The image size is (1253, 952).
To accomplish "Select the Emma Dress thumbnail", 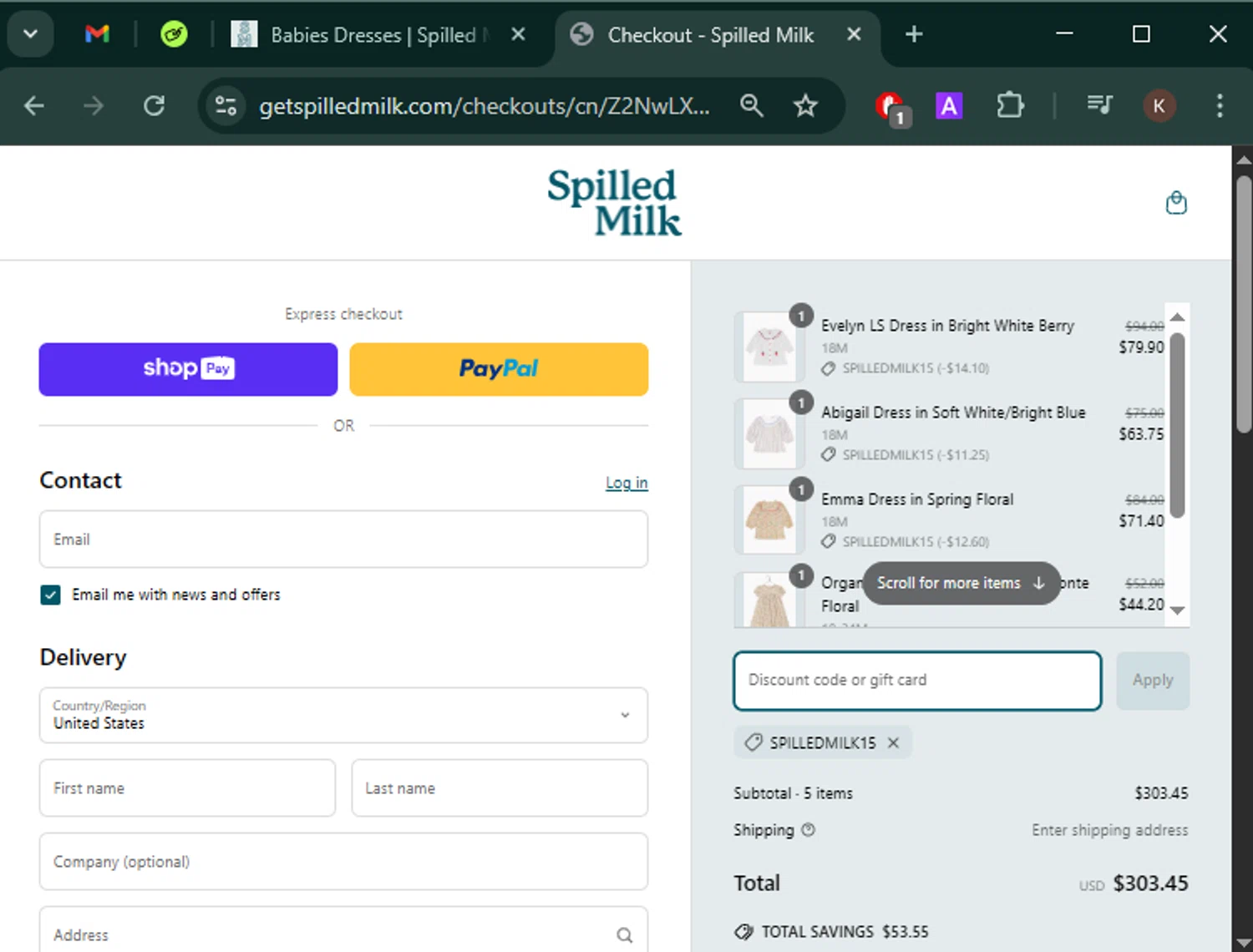I will [x=769, y=520].
